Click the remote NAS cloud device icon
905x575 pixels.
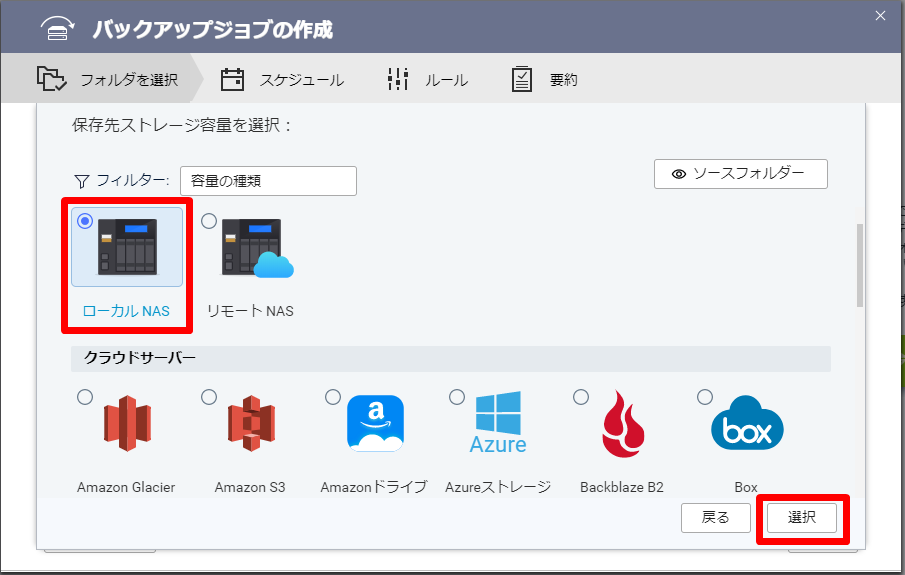point(257,248)
